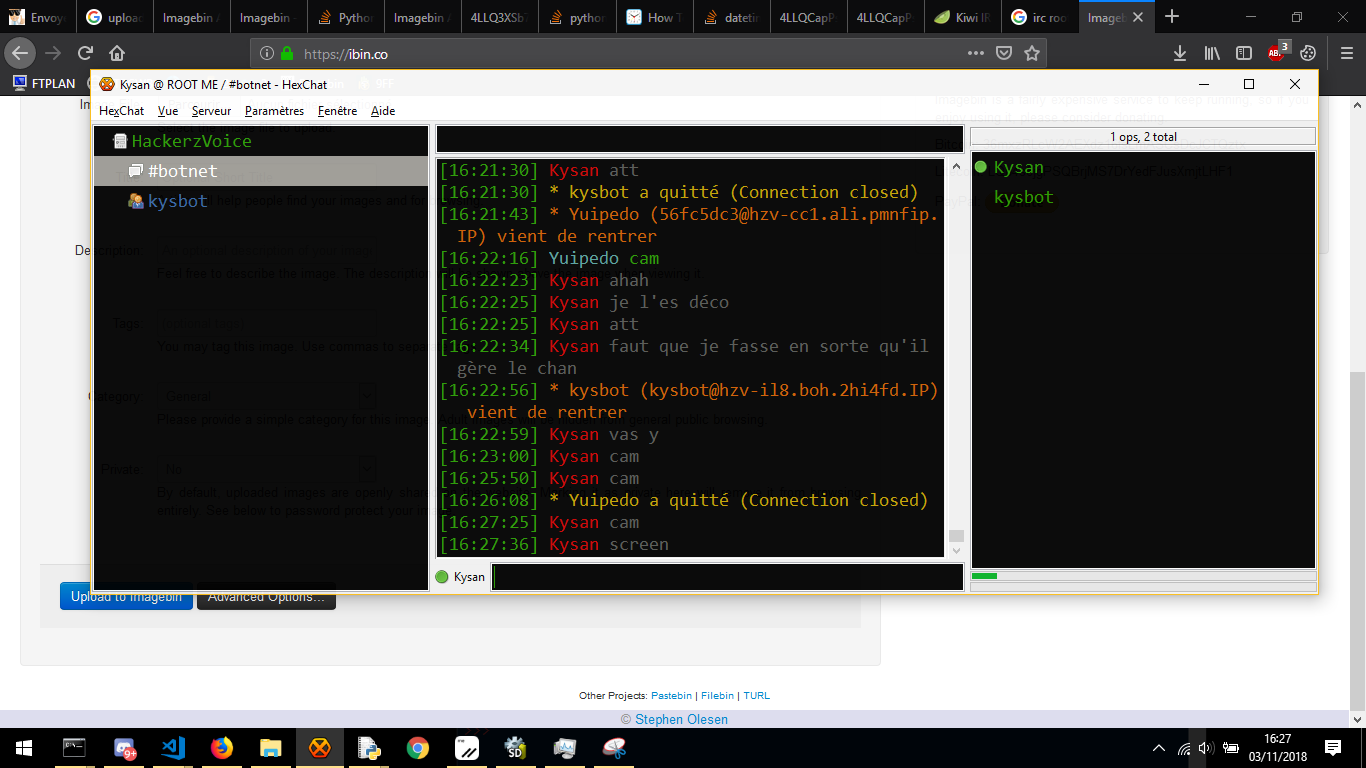This screenshot has height=768, width=1366.
Task: Open a new Firefox tab
Action: coord(1172,16)
